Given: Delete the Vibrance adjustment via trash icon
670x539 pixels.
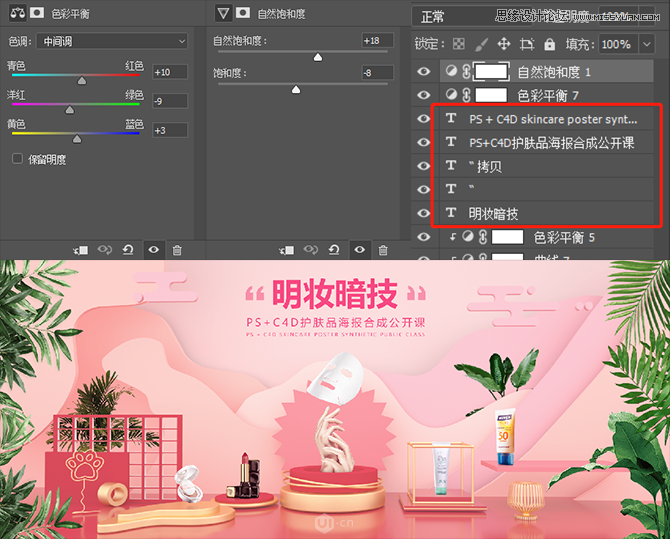Looking at the screenshot, I should 380,249.
